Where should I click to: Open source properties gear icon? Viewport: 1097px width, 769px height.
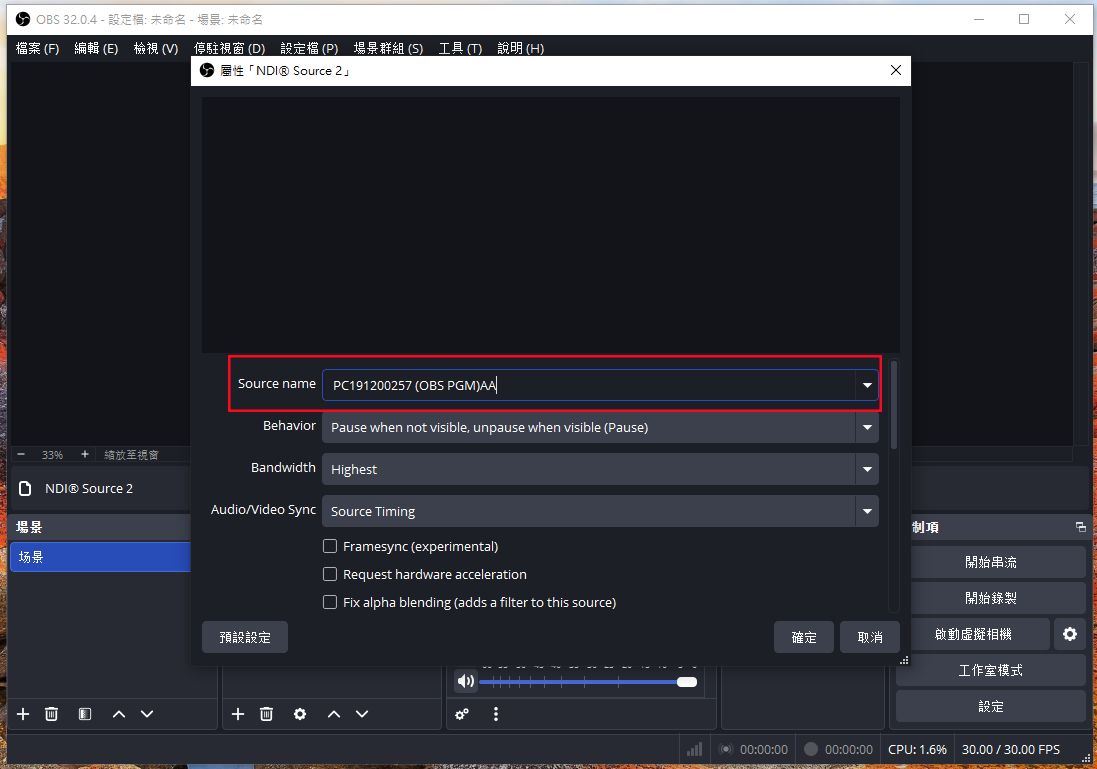pyautogui.click(x=300, y=714)
